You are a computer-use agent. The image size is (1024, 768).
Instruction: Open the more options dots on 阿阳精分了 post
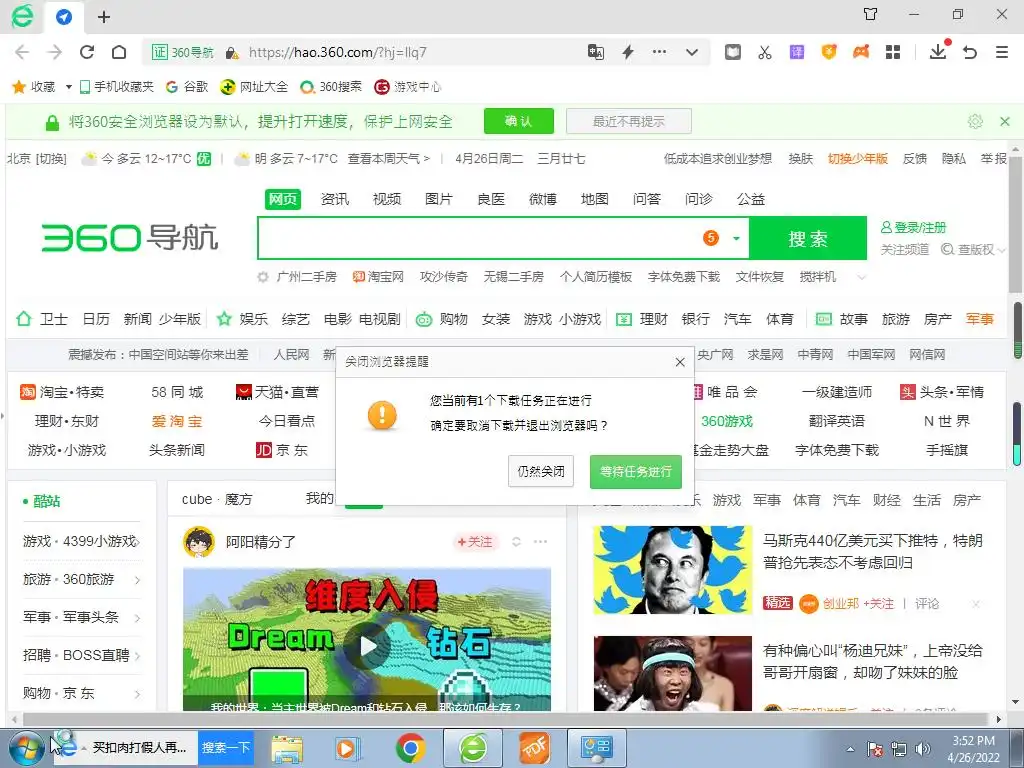541,541
